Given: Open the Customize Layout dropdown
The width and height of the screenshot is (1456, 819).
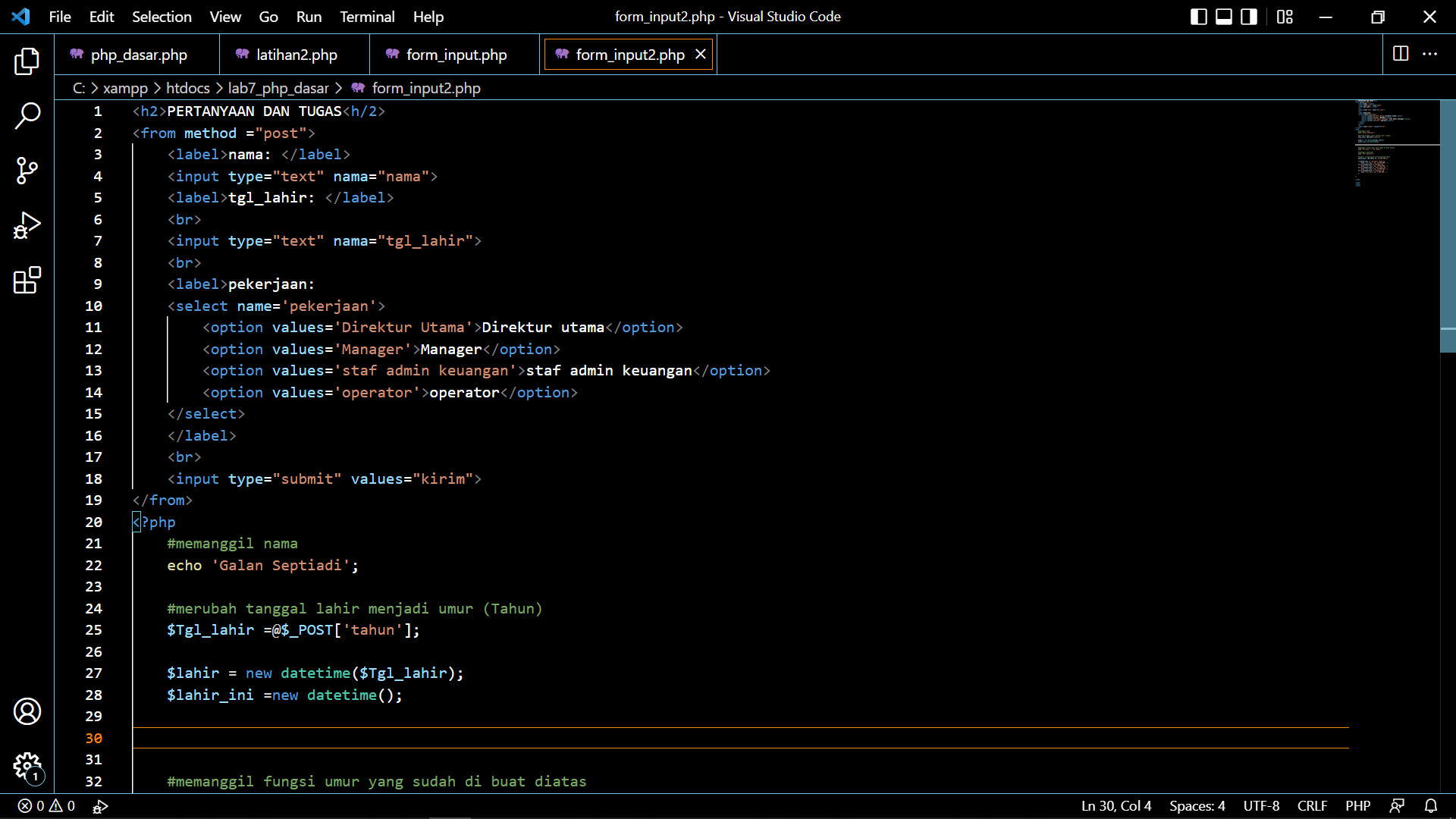Looking at the screenshot, I should 1285,16.
